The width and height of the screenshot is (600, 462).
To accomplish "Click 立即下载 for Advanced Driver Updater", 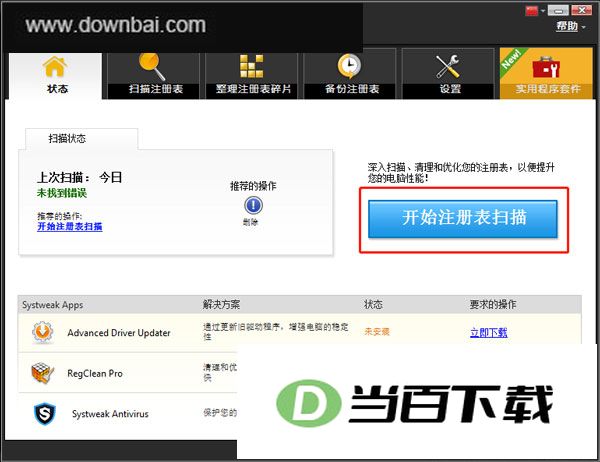I will point(489,333).
